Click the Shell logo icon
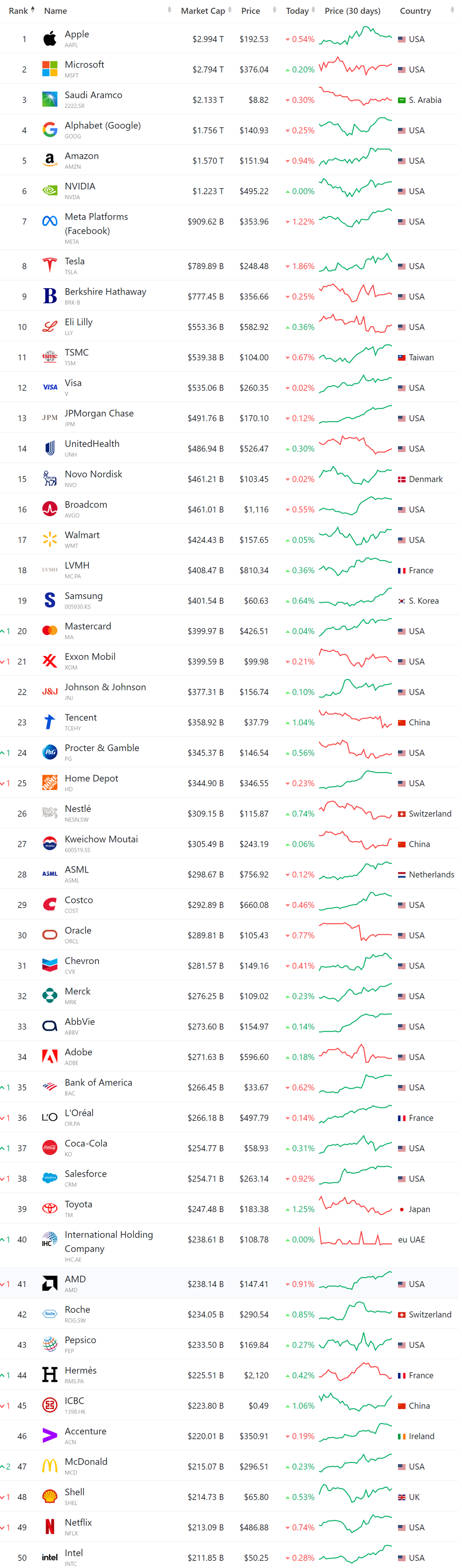The width and height of the screenshot is (462, 1568). tap(49, 1496)
